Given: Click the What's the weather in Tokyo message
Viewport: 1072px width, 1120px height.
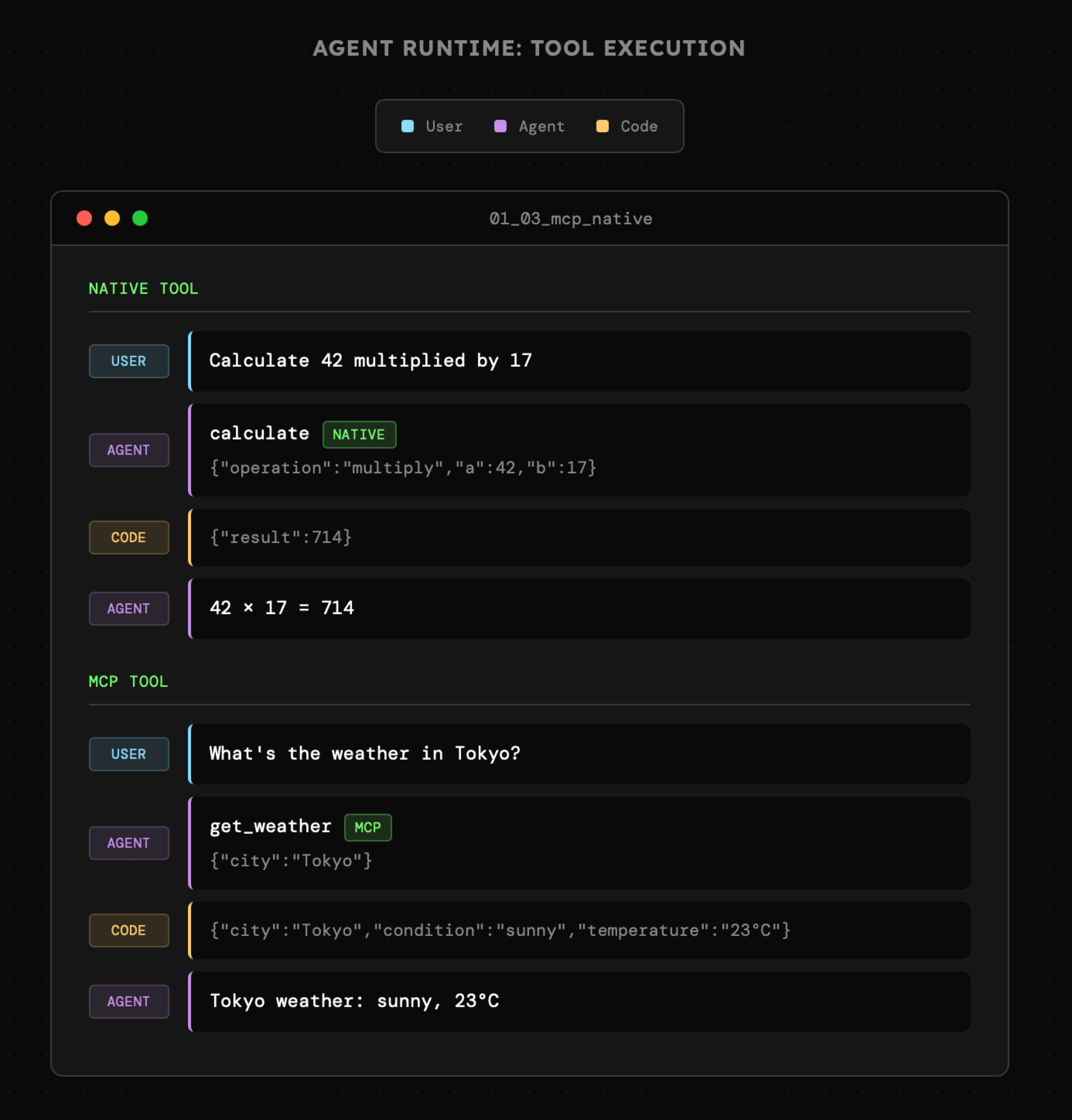Looking at the screenshot, I should (x=364, y=754).
